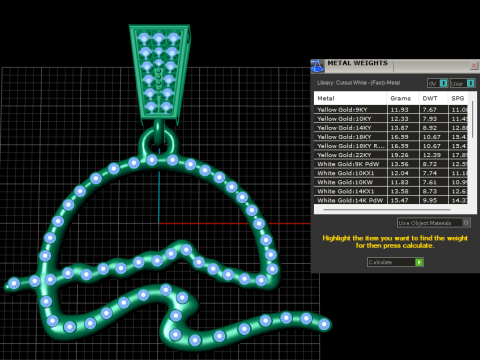Sort by the Metal column header

click(350, 98)
